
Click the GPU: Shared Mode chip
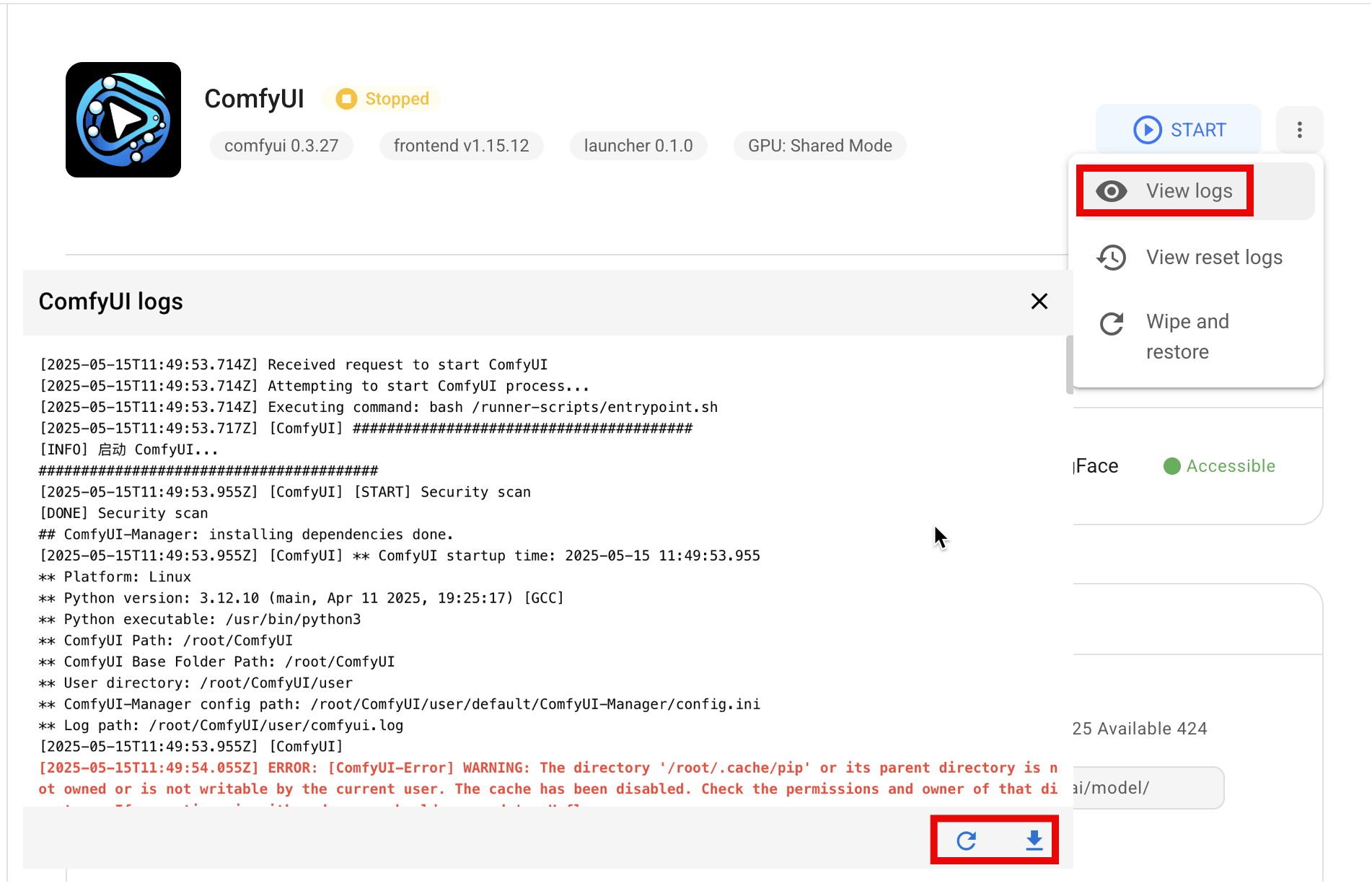click(819, 146)
